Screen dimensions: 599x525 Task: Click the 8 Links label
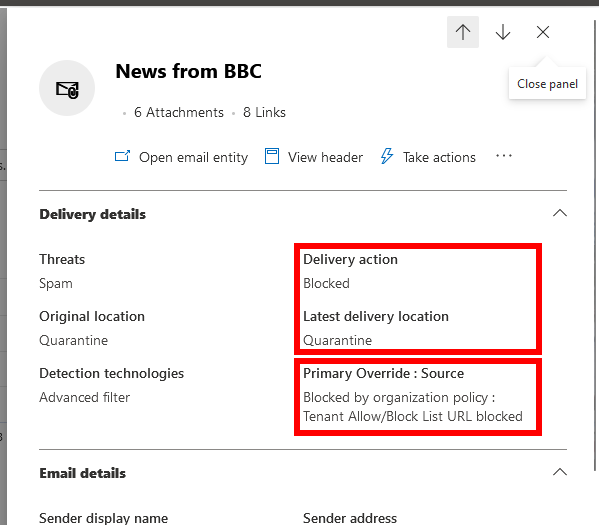(264, 112)
